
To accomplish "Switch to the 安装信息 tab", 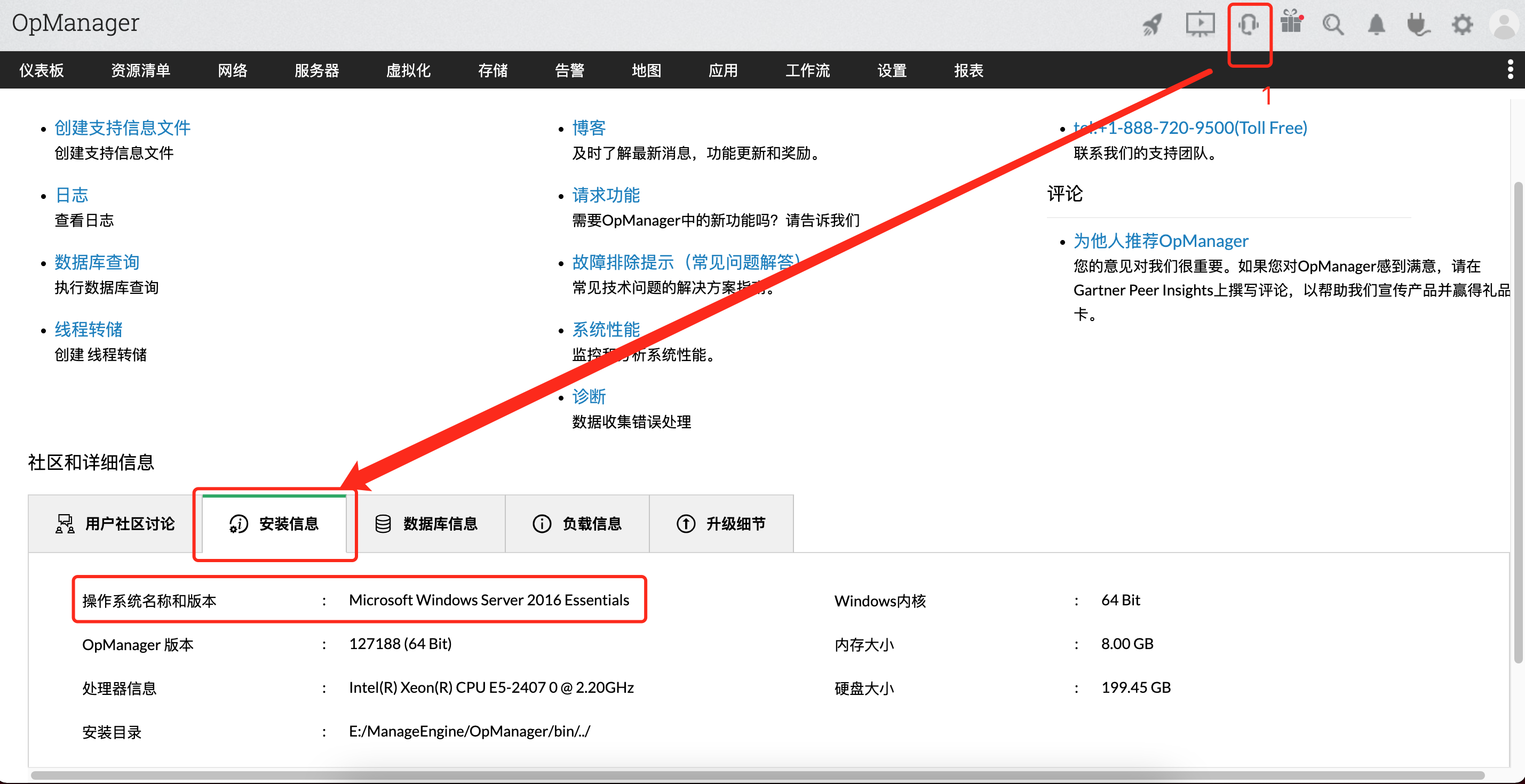I will (x=274, y=524).
